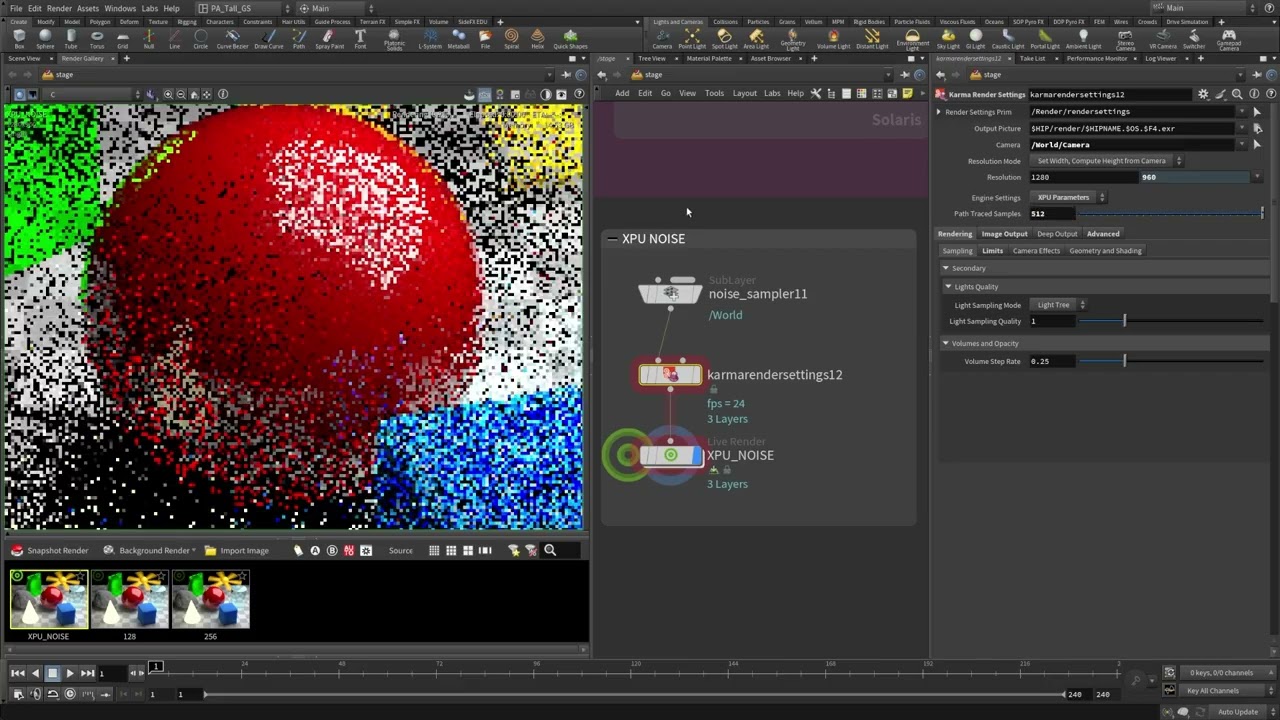The image size is (1280, 720).
Task: Open the Main radial menu dropdown
Action: click(x=335, y=8)
